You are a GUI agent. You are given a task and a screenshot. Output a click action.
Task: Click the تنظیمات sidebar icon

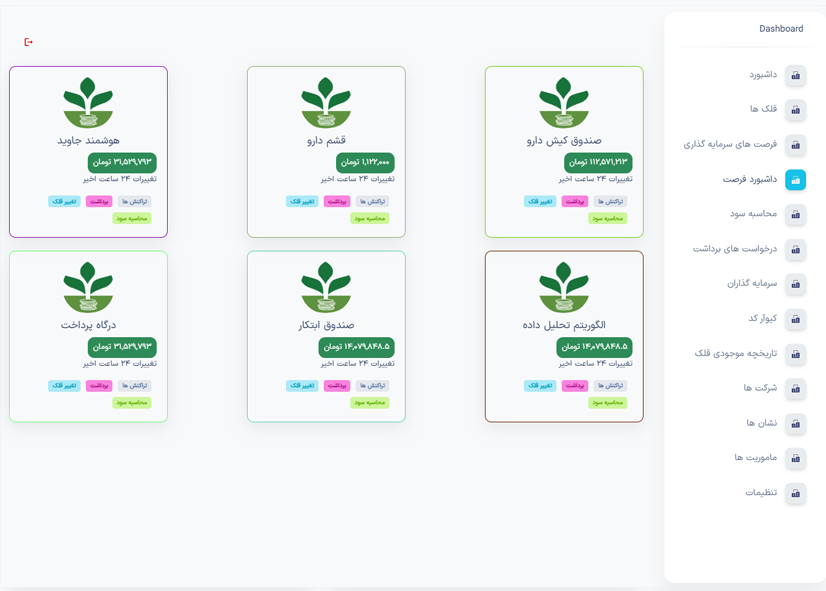[796, 493]
